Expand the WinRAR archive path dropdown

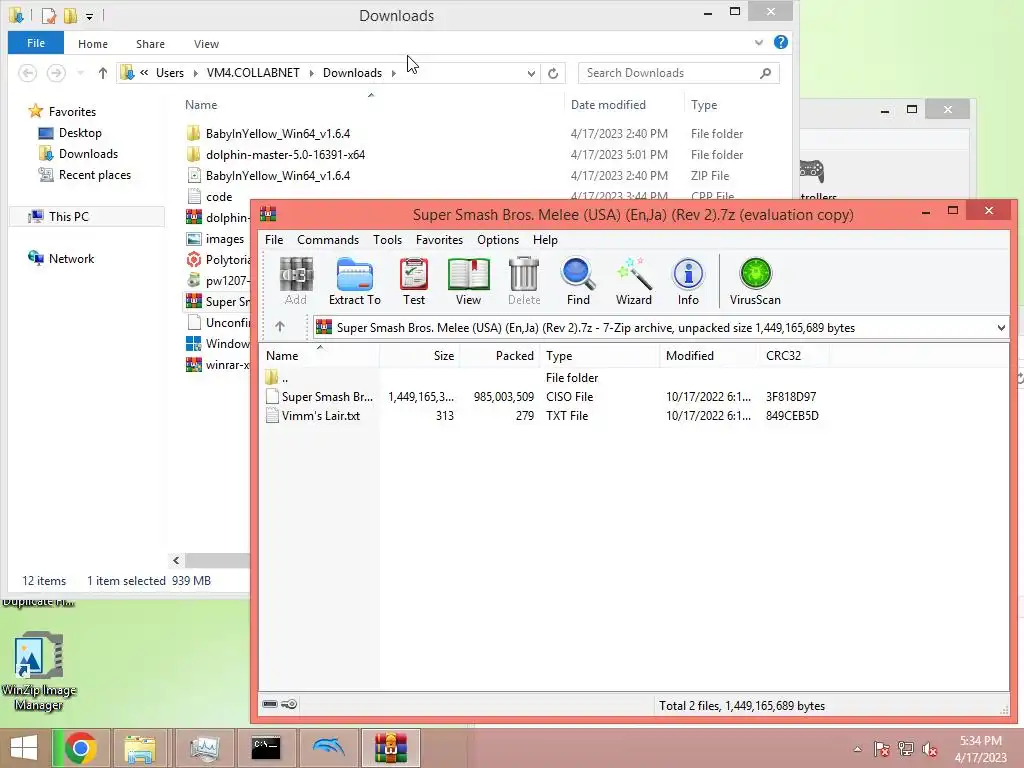coord(1001,328)
